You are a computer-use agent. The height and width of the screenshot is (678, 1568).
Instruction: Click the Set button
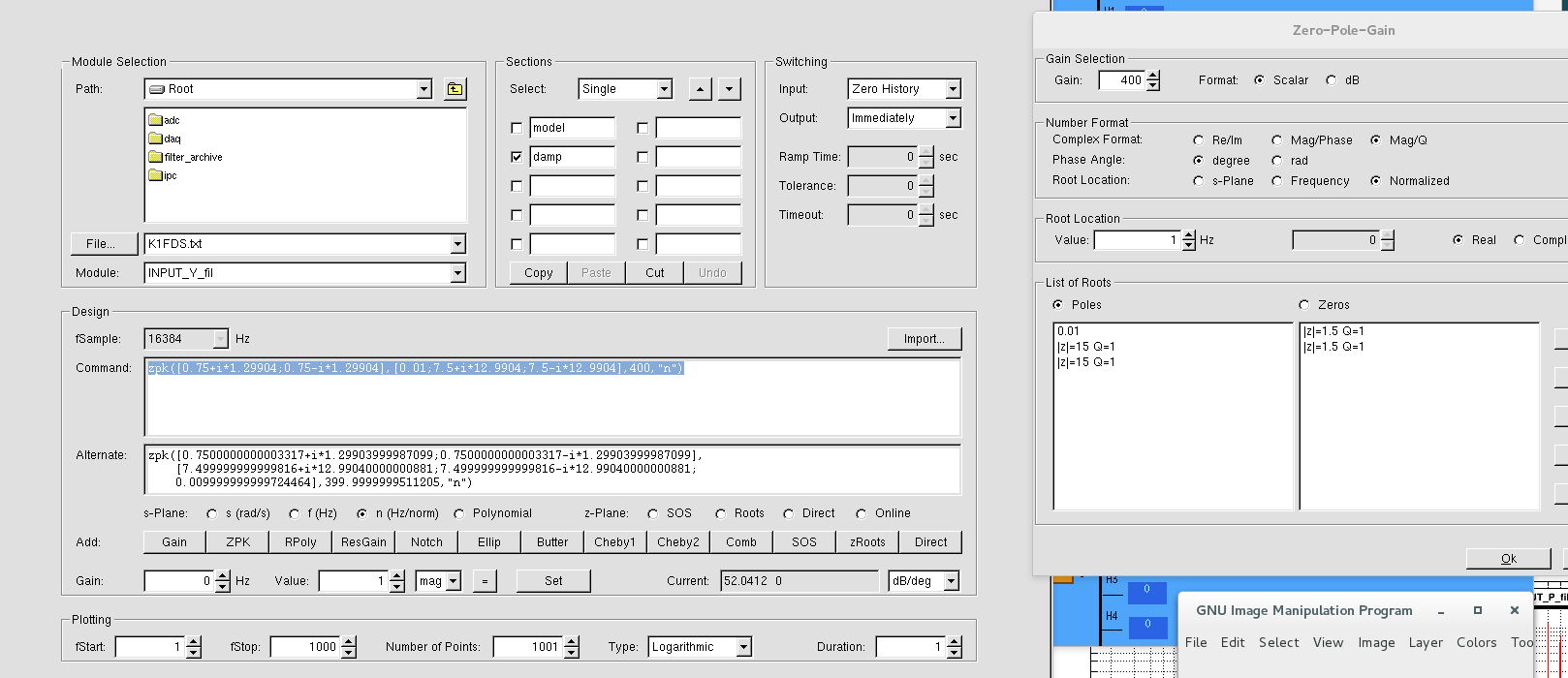(553, 581)
